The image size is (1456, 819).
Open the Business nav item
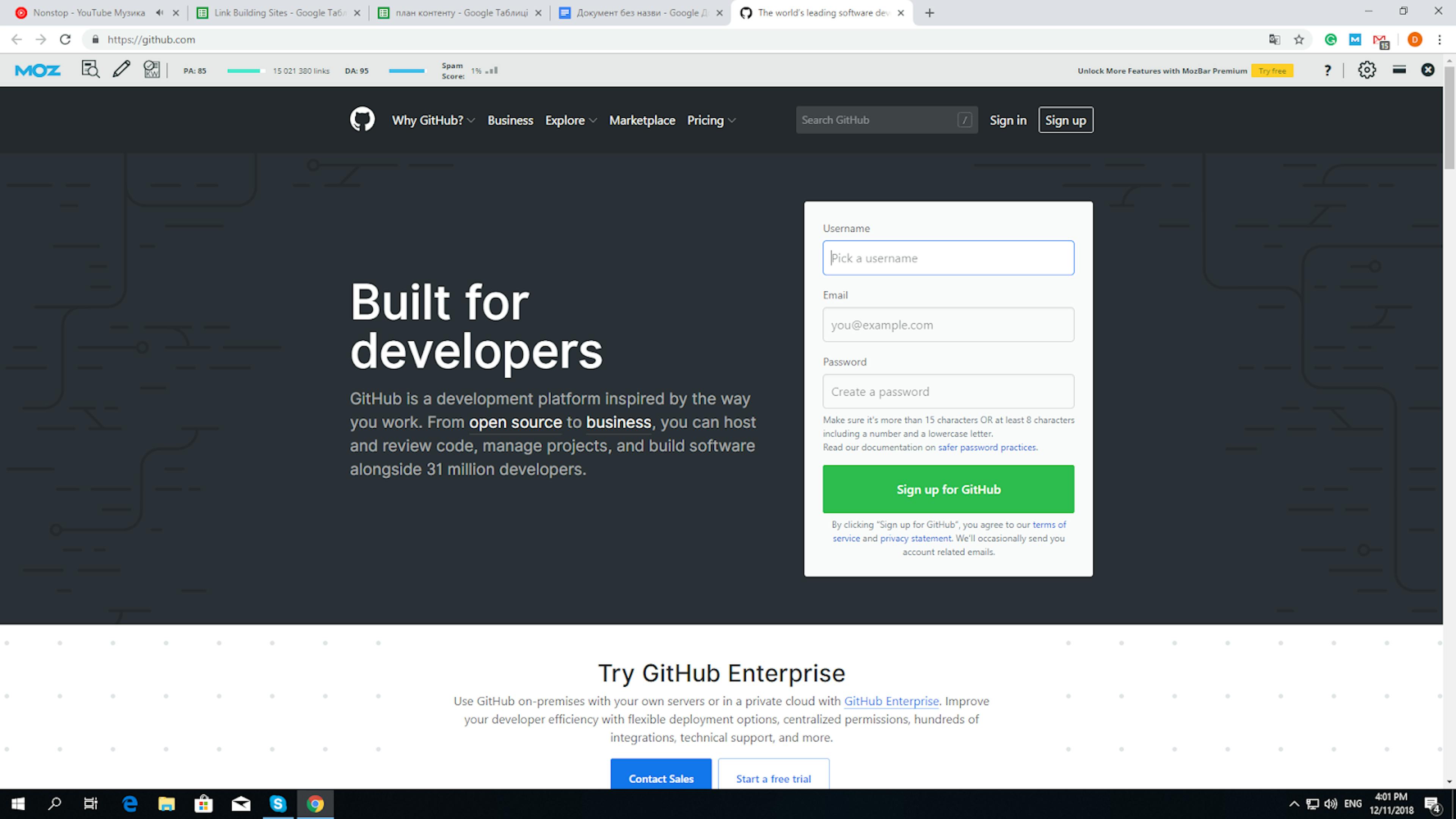510,121
